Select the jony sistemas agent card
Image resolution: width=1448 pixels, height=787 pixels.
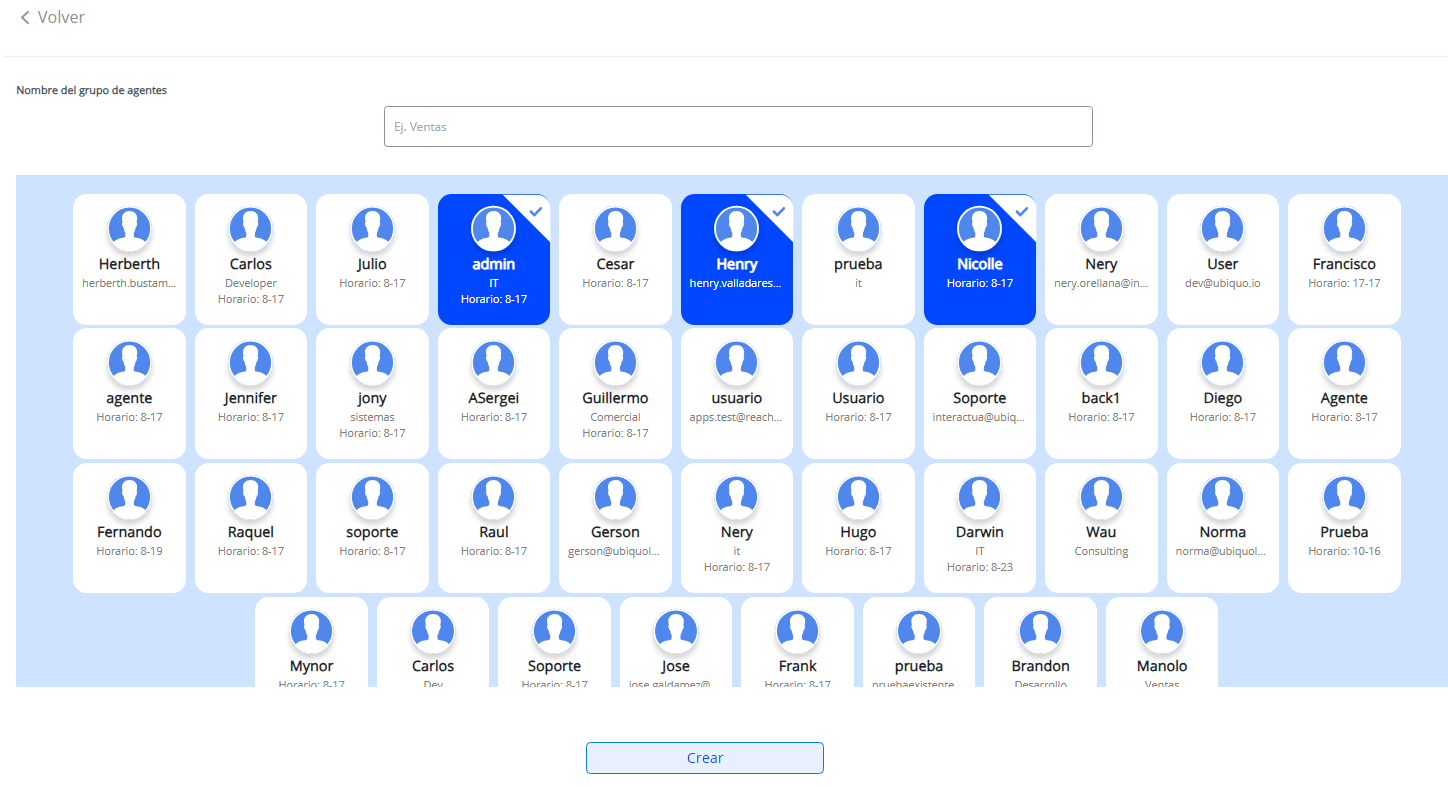[372, 394]
